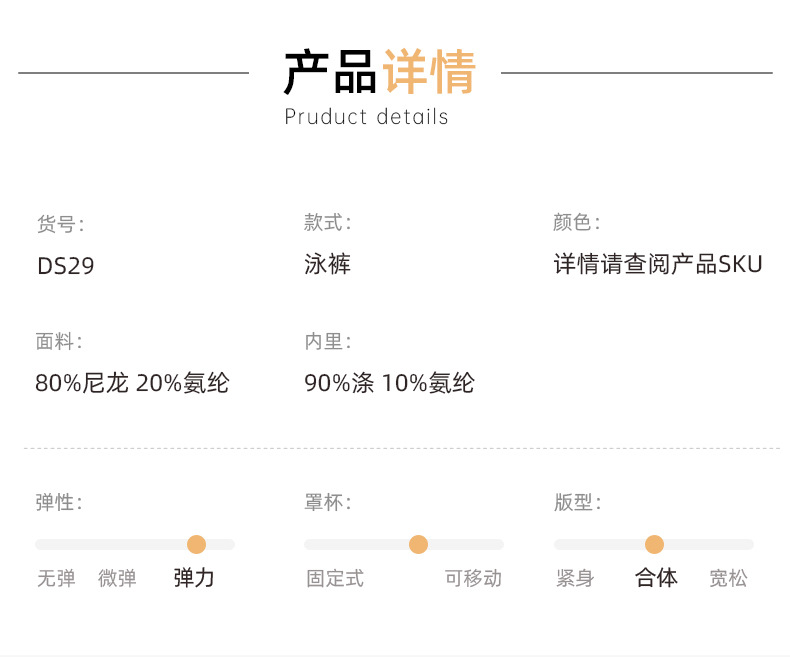The image size is (790, 657).
Task: Pick the 合体 fit label
Action: (x=656, y=578)
